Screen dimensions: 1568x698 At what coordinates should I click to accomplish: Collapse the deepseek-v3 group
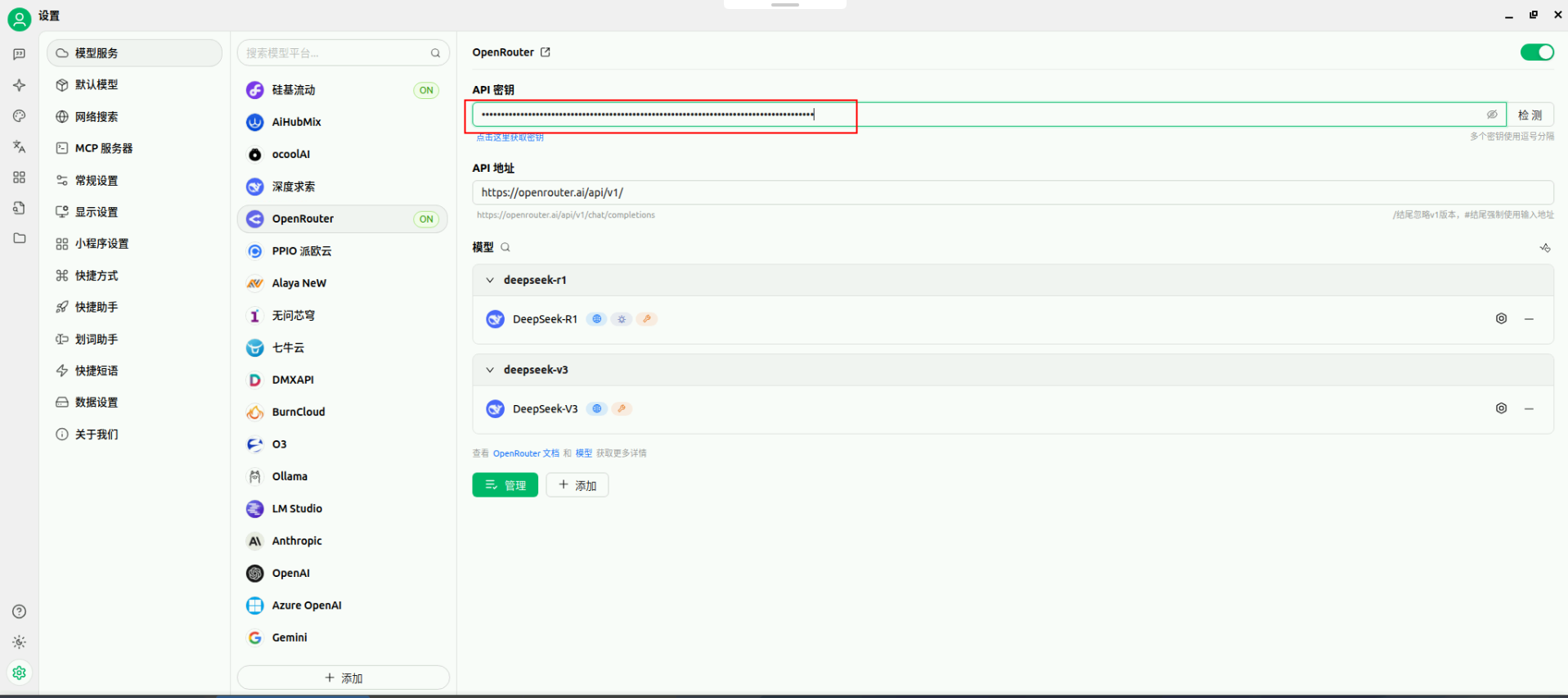tap(490, 370)
